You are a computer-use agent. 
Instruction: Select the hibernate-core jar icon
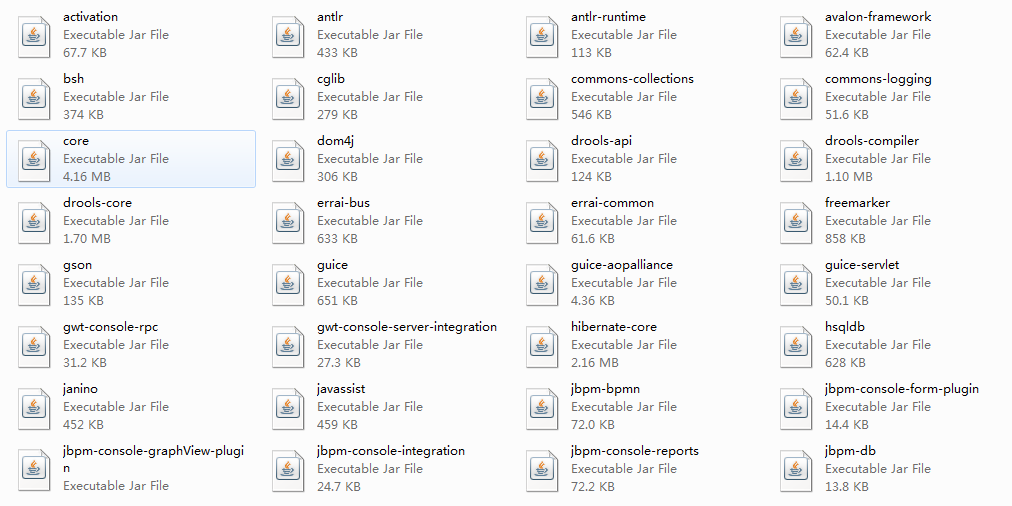(542, 346)
